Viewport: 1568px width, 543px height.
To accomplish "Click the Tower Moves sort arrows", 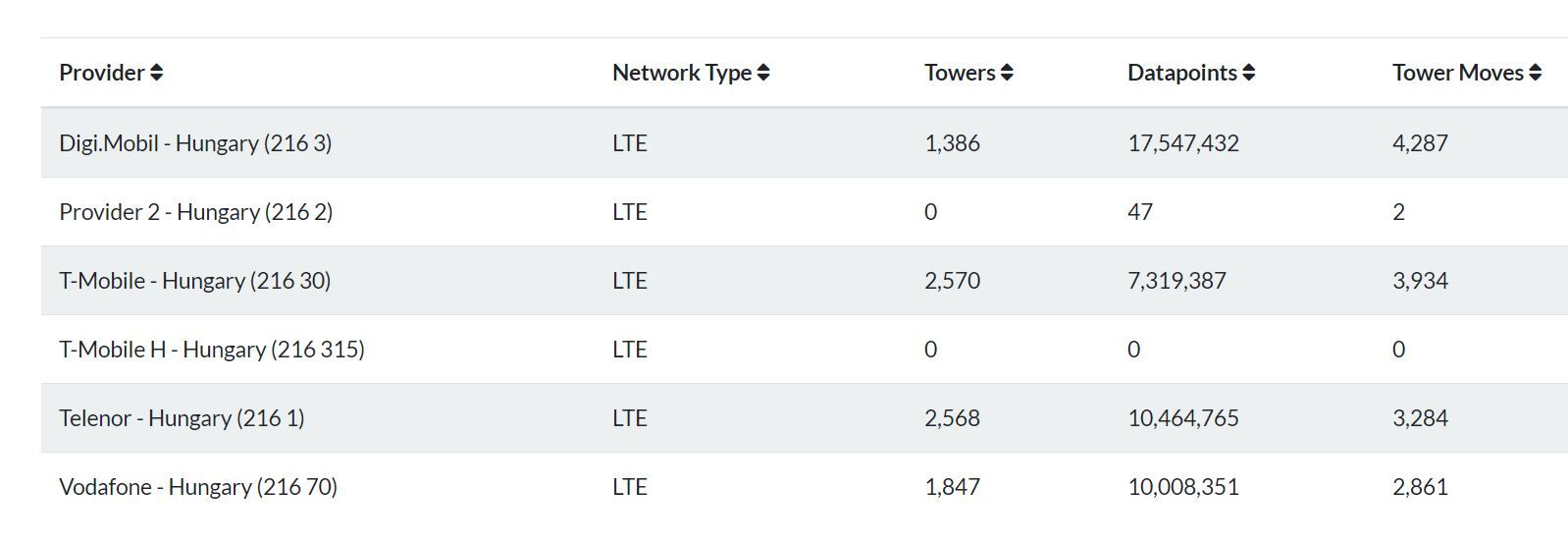I will pyautogui.click(x=1535, y=73).
